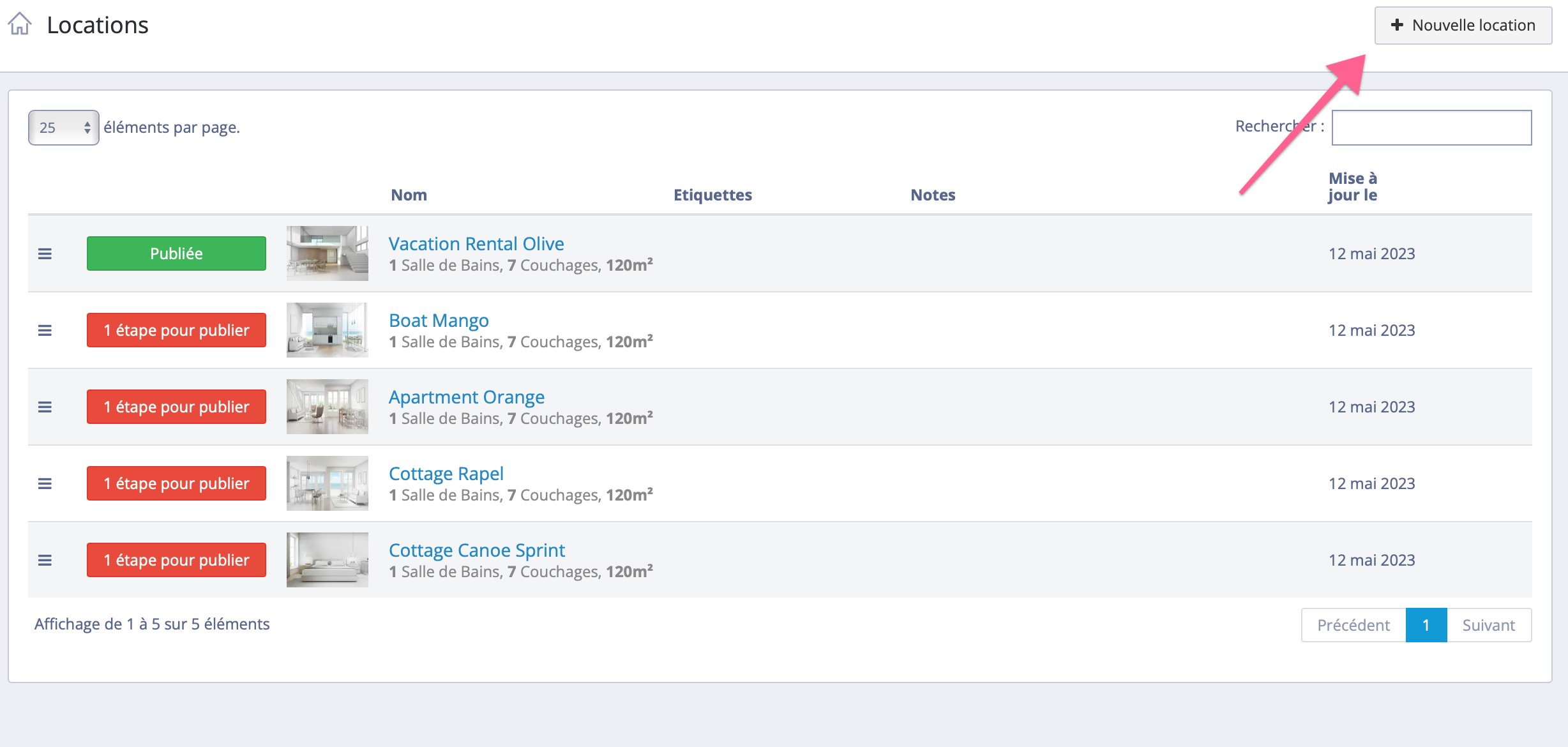Sort by the Notes column header
The image size is (1568, 747).
click(933, 195)
